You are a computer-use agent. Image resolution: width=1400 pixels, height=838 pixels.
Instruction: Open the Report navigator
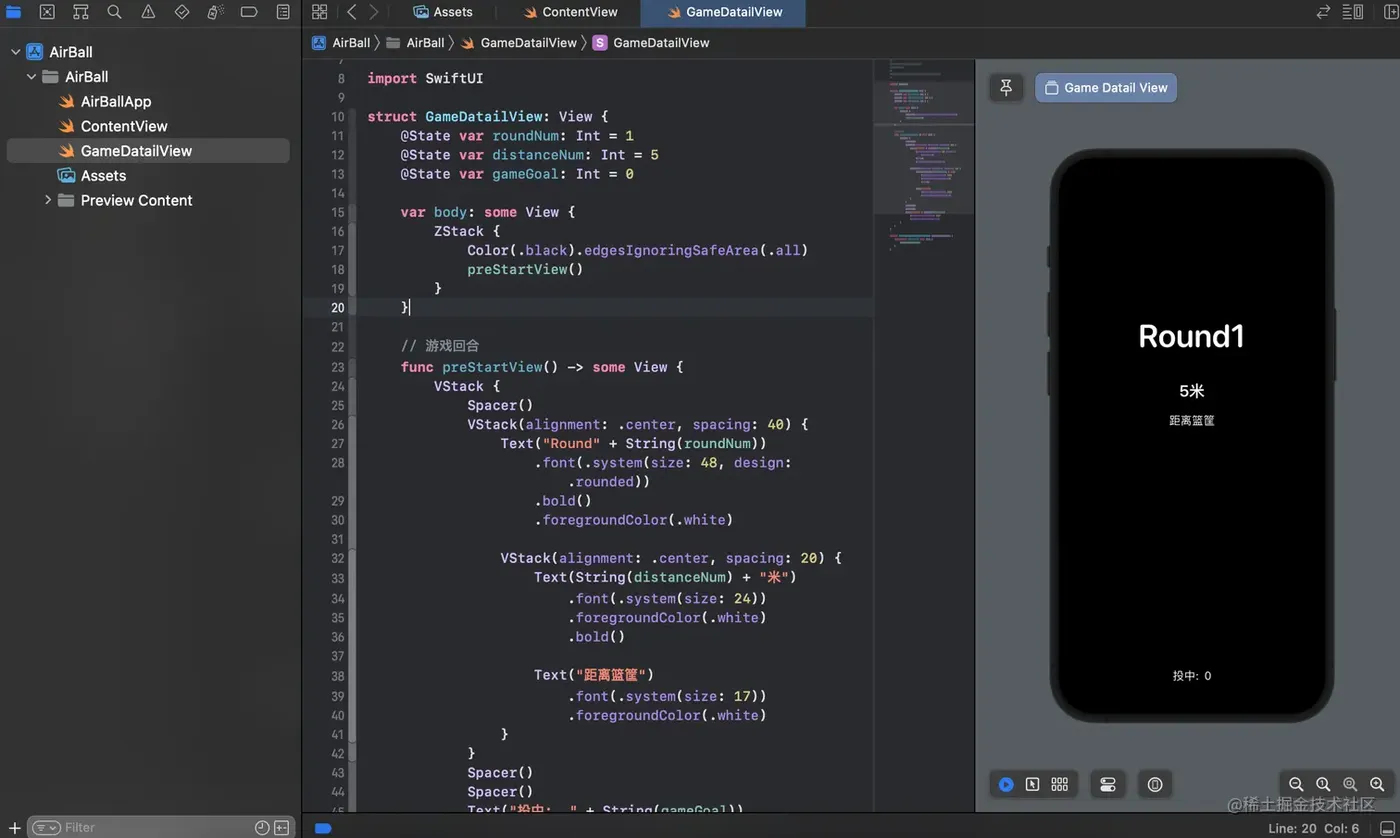[283, 12]
